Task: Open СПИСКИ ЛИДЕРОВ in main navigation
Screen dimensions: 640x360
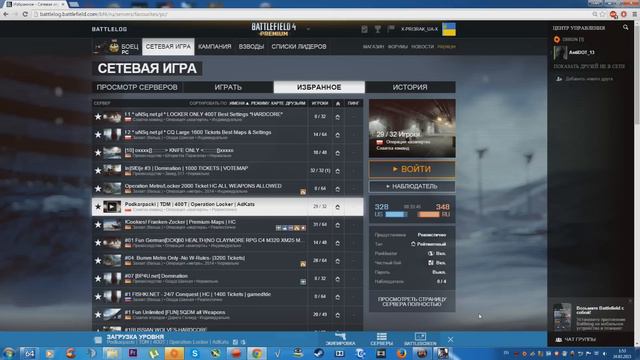Action: click(299, 47)
